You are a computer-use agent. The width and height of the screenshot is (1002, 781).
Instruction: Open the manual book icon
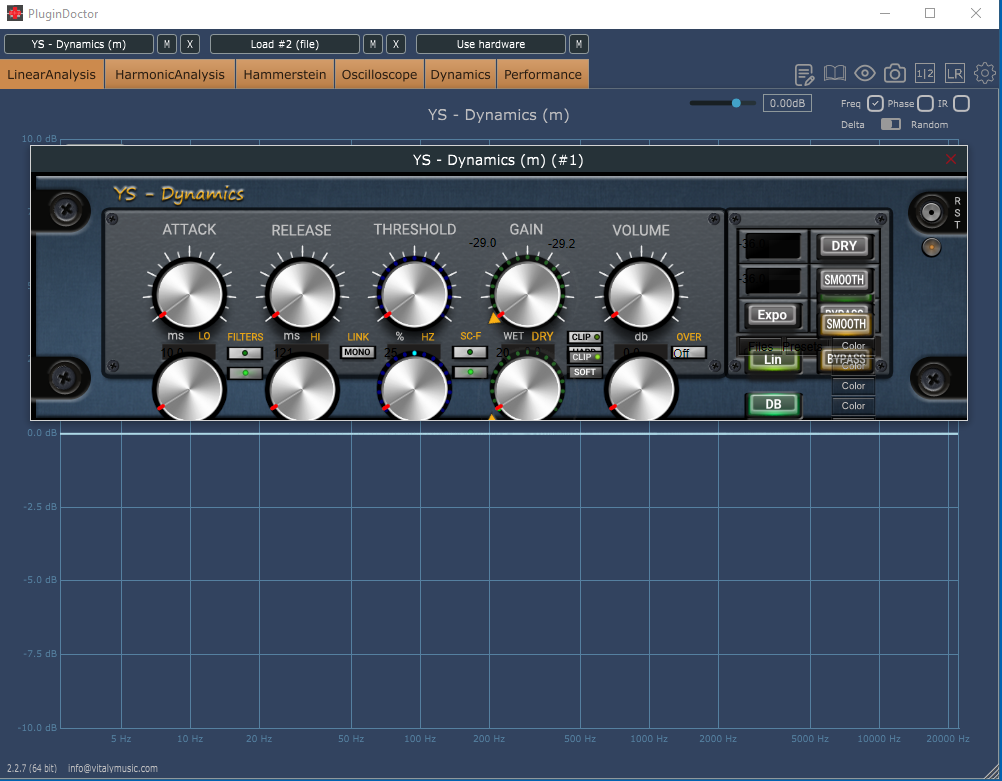tap(835, 74)
